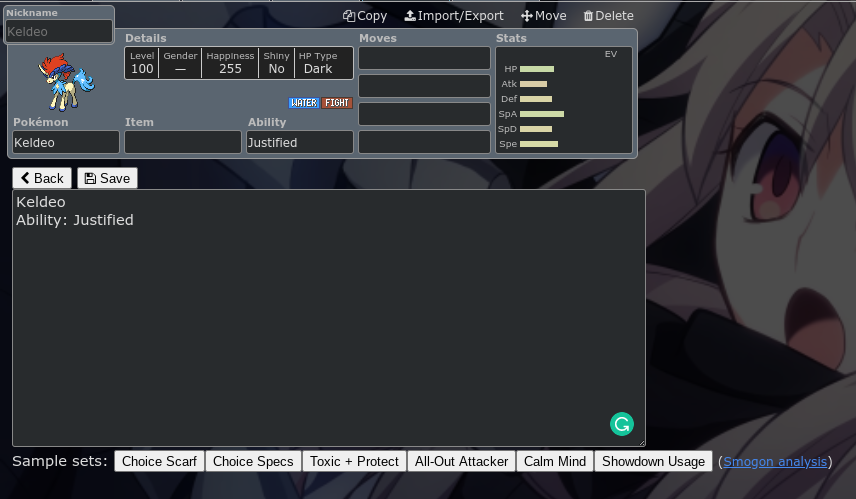Click the 'Keldeo' line in text area
856x499 pixels.
click(x=41, y=202)
